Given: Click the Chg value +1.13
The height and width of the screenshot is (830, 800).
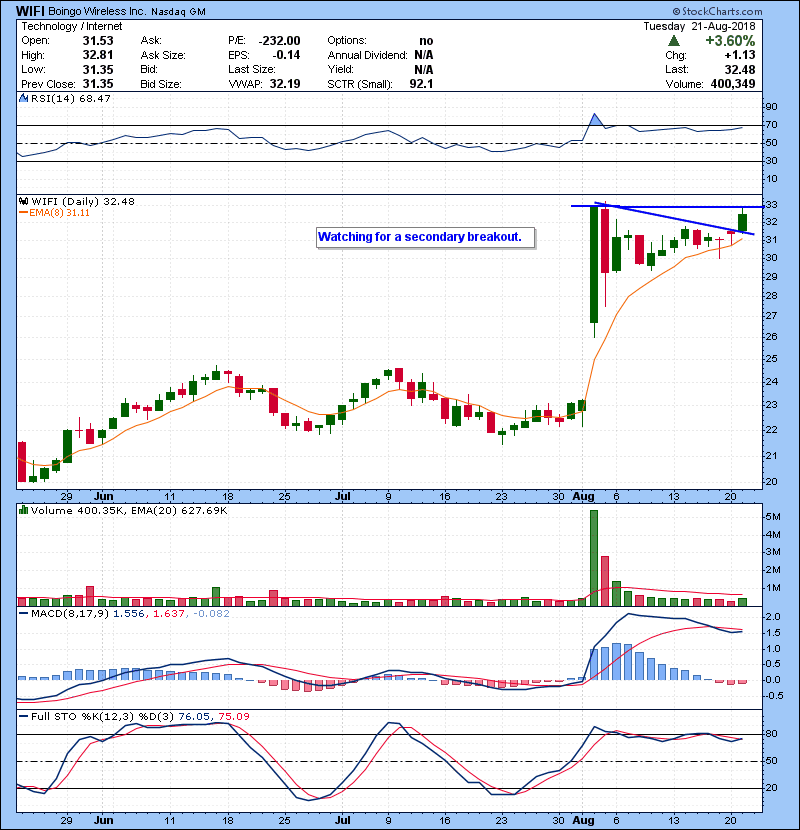Looking at the screenshot, I should (x=740, y=55).
